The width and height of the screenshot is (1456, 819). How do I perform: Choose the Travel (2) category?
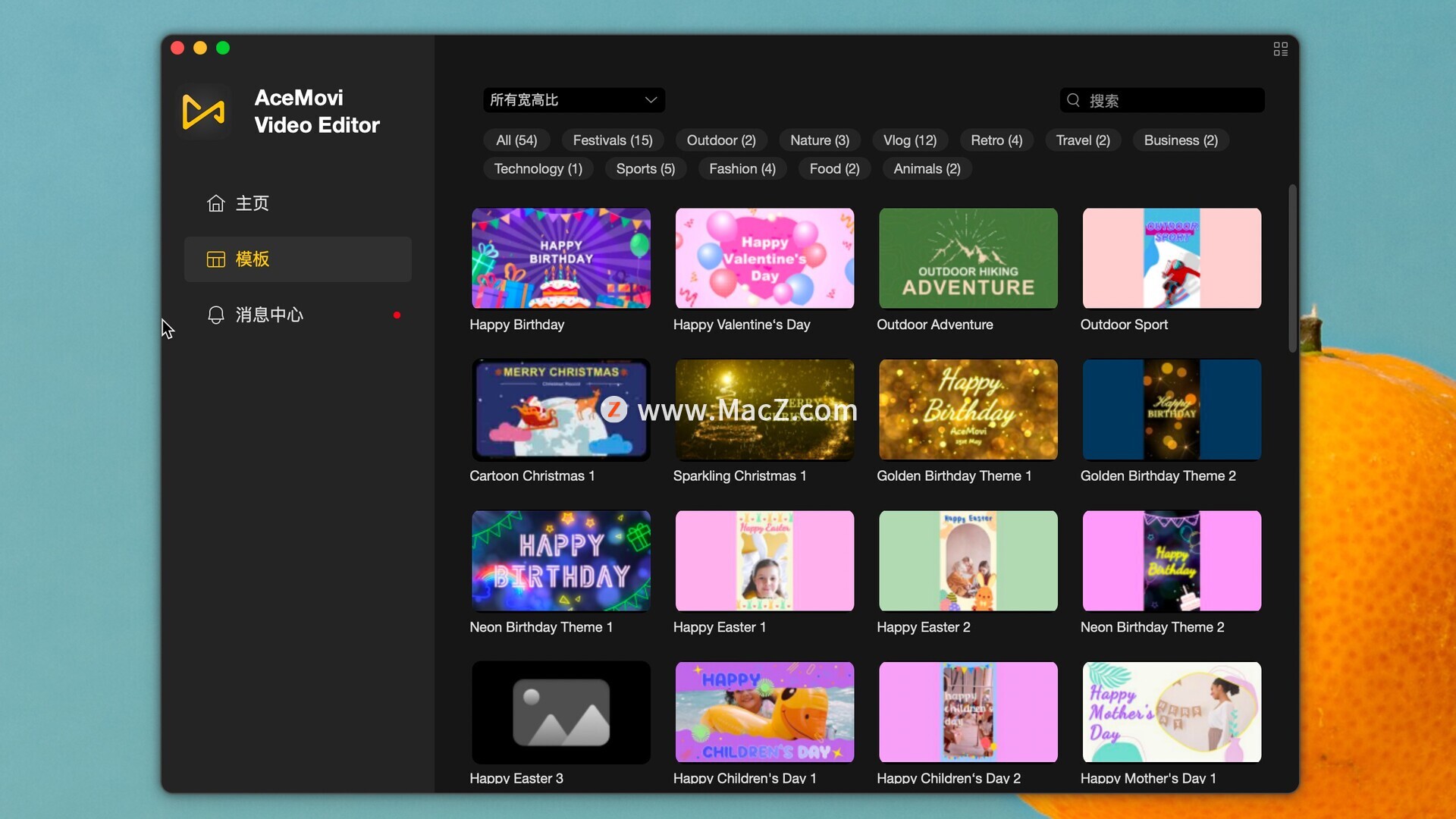pos(1083,140)
